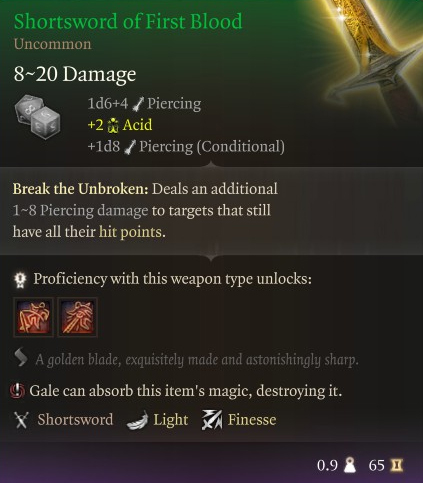Click the Shortsword of First Blood title

coord(128,21)
